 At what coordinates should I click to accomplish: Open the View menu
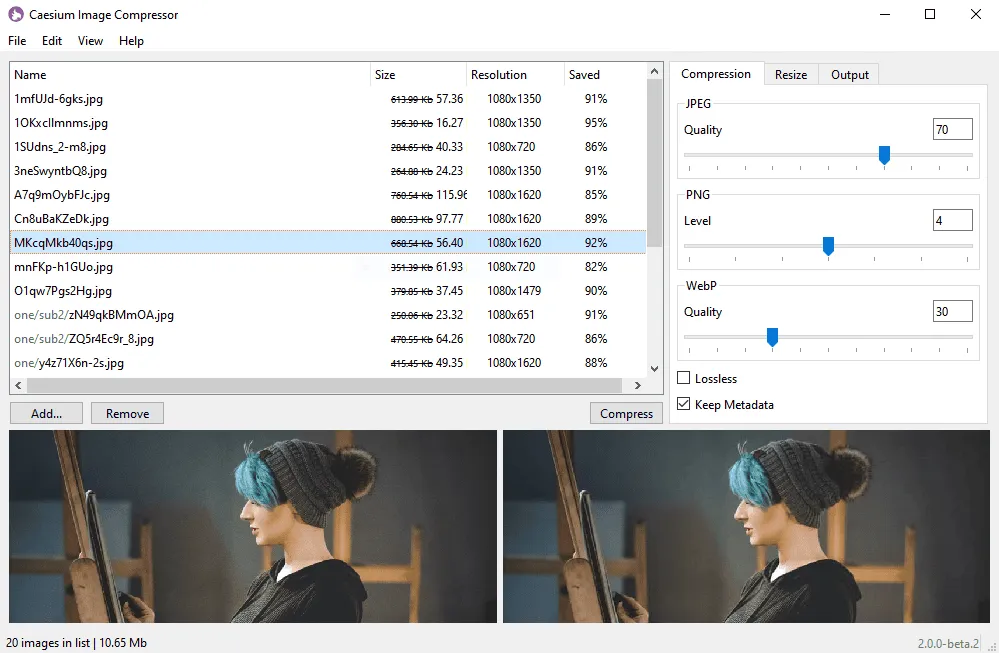point(90,41)
